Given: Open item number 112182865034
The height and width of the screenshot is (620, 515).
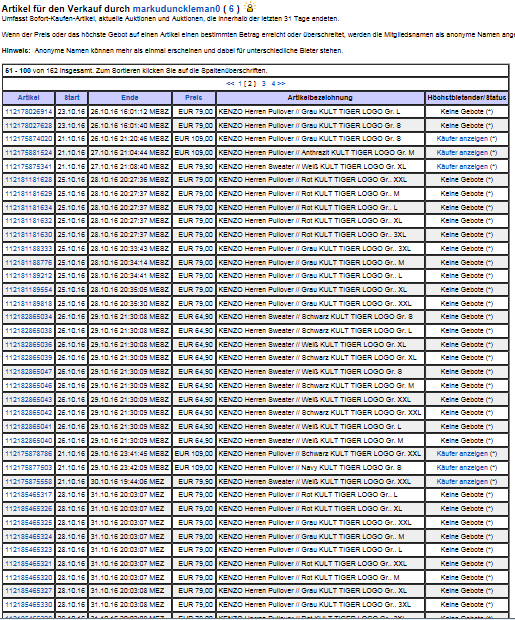Looking at the screenshot, I should (x=28, y=317).
